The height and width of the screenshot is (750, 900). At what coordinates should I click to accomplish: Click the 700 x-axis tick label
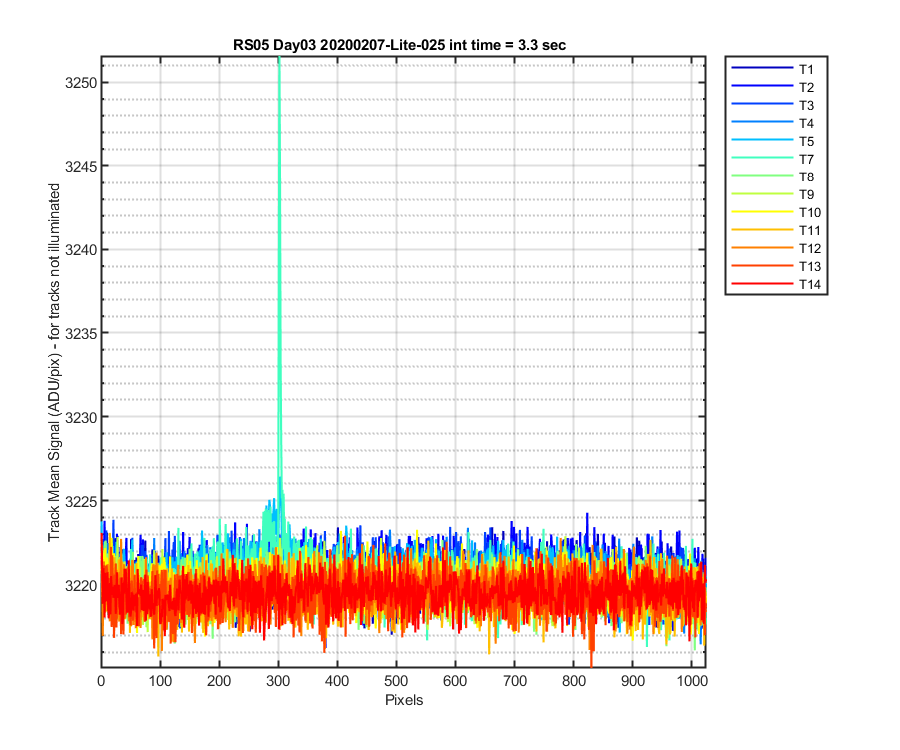tap(515, 681)
